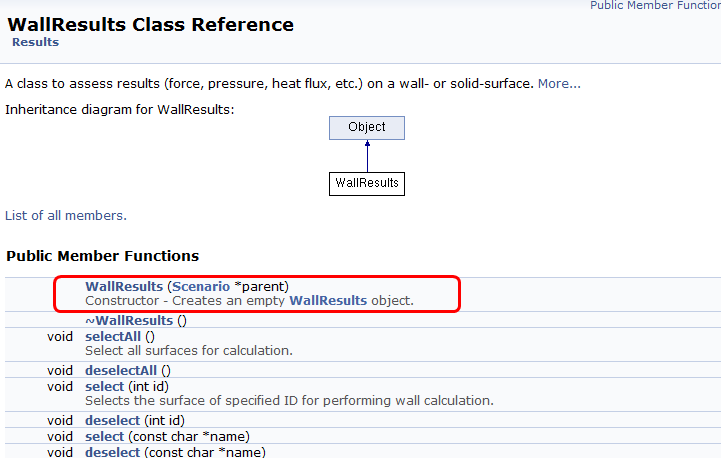
Task: Click the Object box in inheritance diagram
Action: click(x=367, y=127)
